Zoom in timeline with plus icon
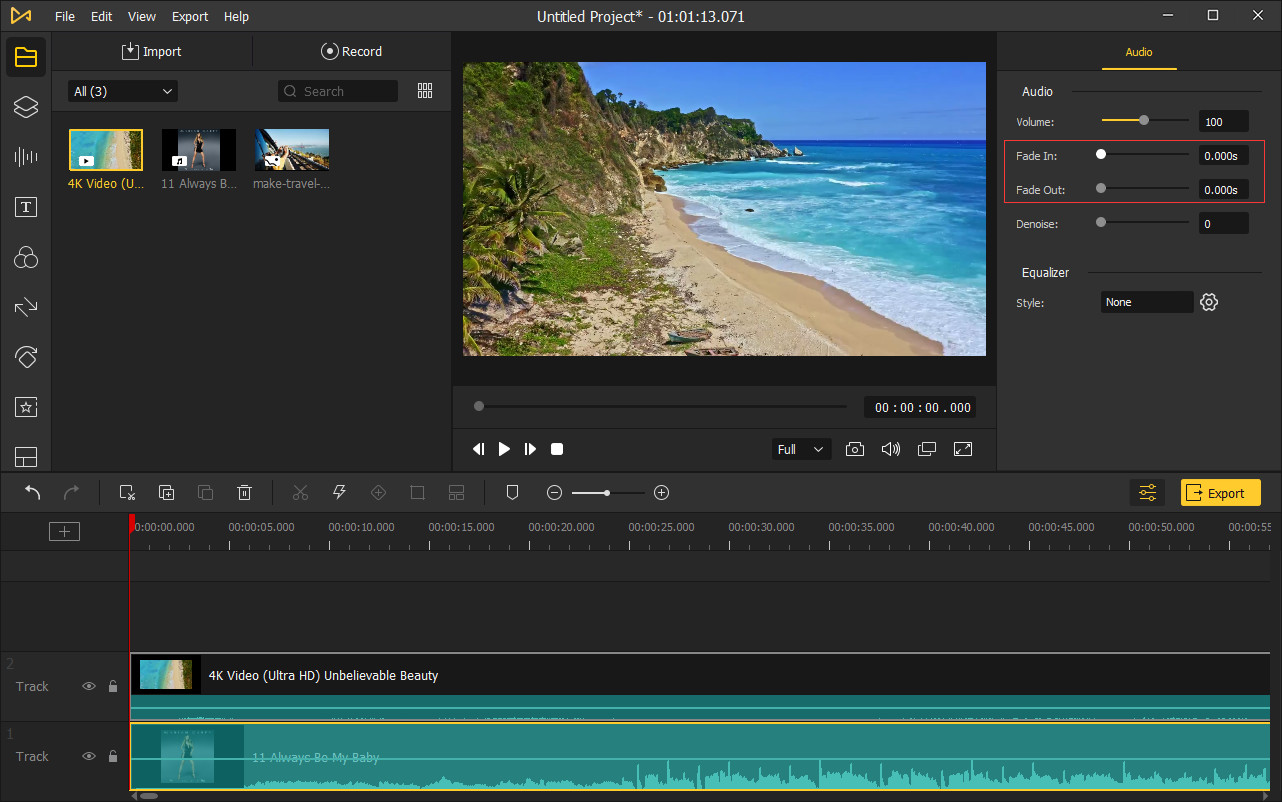The width and height of the screenshot is (1282, 802). click(661, 492)
